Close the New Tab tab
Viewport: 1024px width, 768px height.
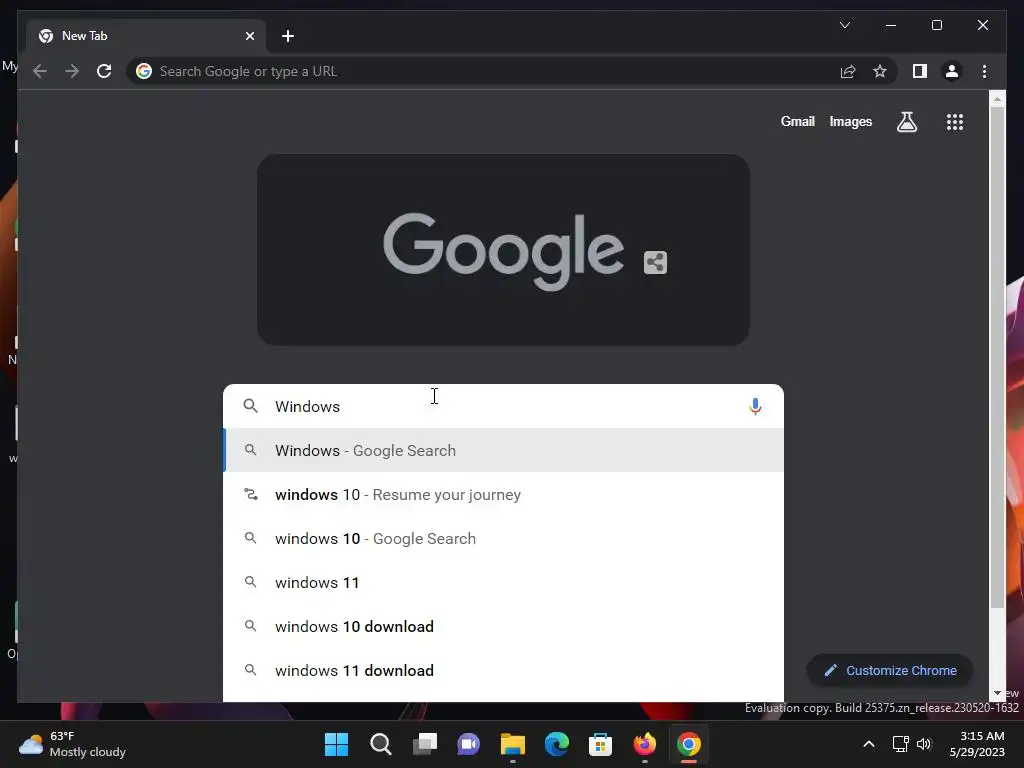[x=249, y=36]
